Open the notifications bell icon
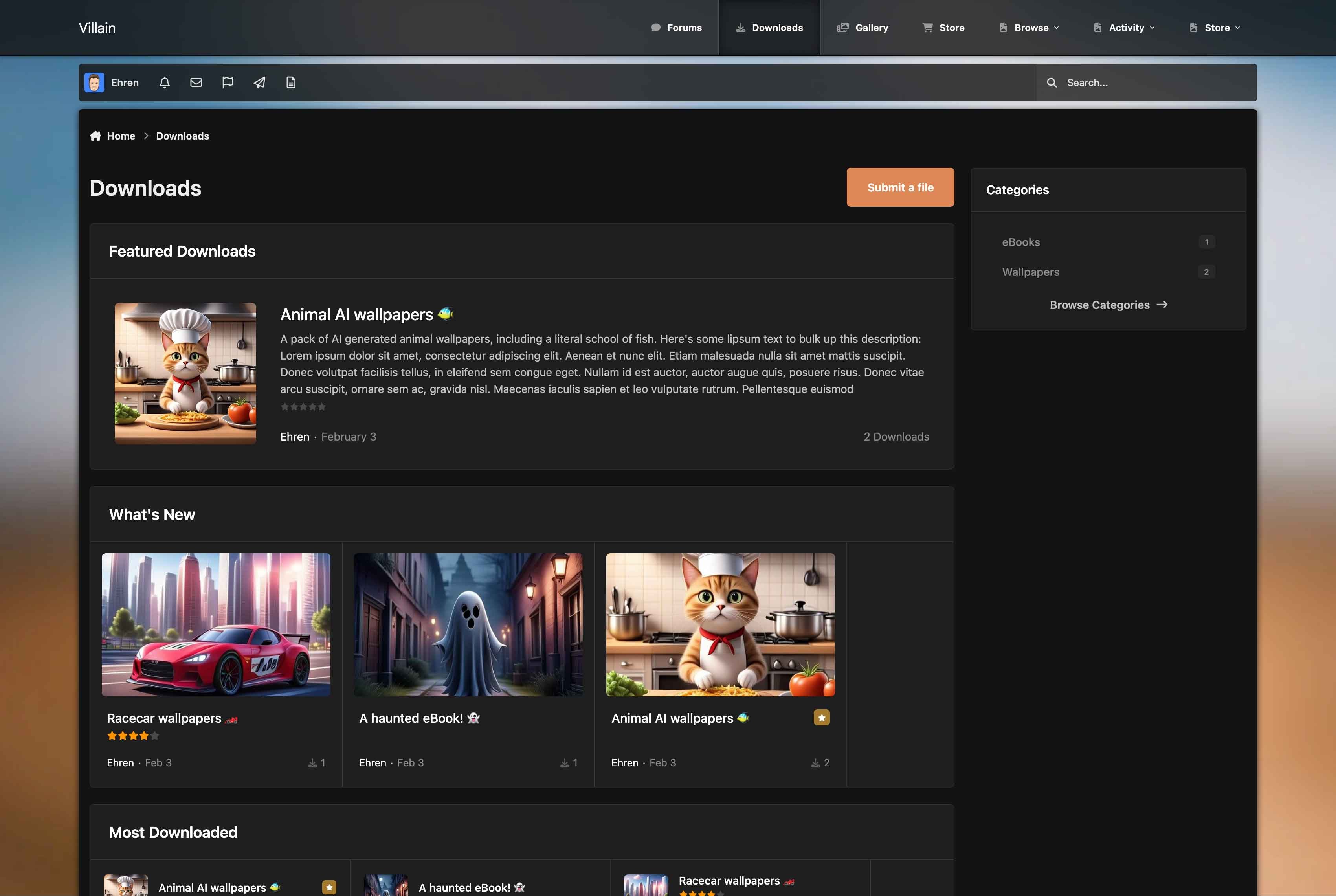Image resolution: width=1336 pixels, height=896 pixels. click(x=165, y=83)
